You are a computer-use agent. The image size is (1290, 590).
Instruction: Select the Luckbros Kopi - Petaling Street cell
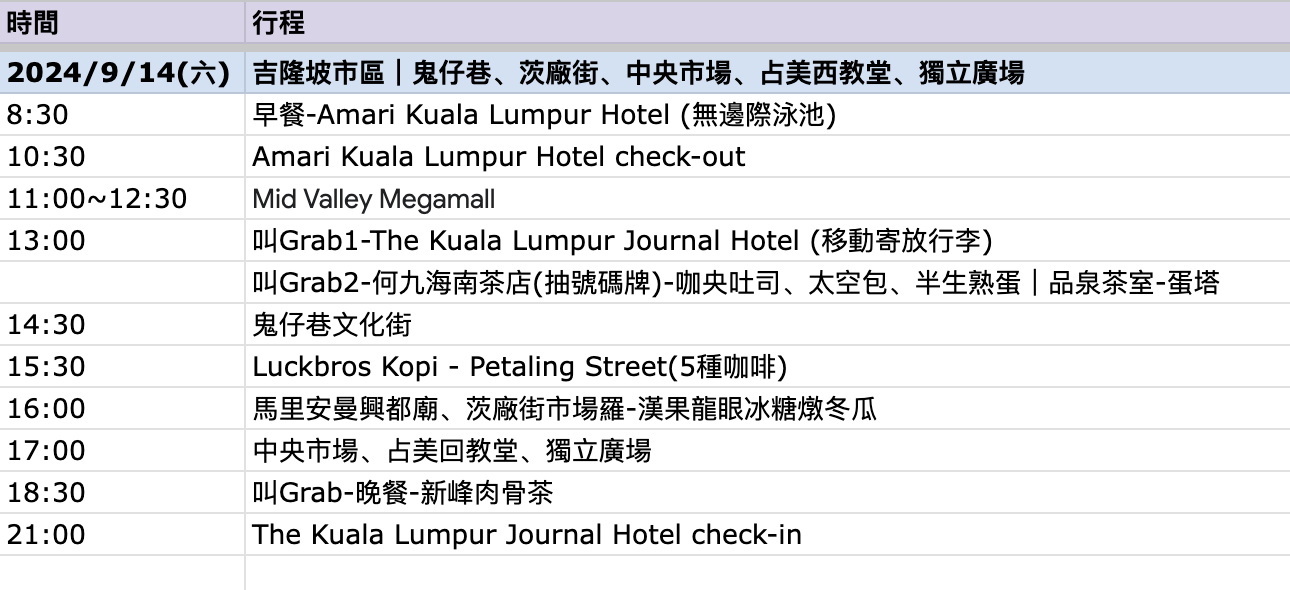pos(767,367)
